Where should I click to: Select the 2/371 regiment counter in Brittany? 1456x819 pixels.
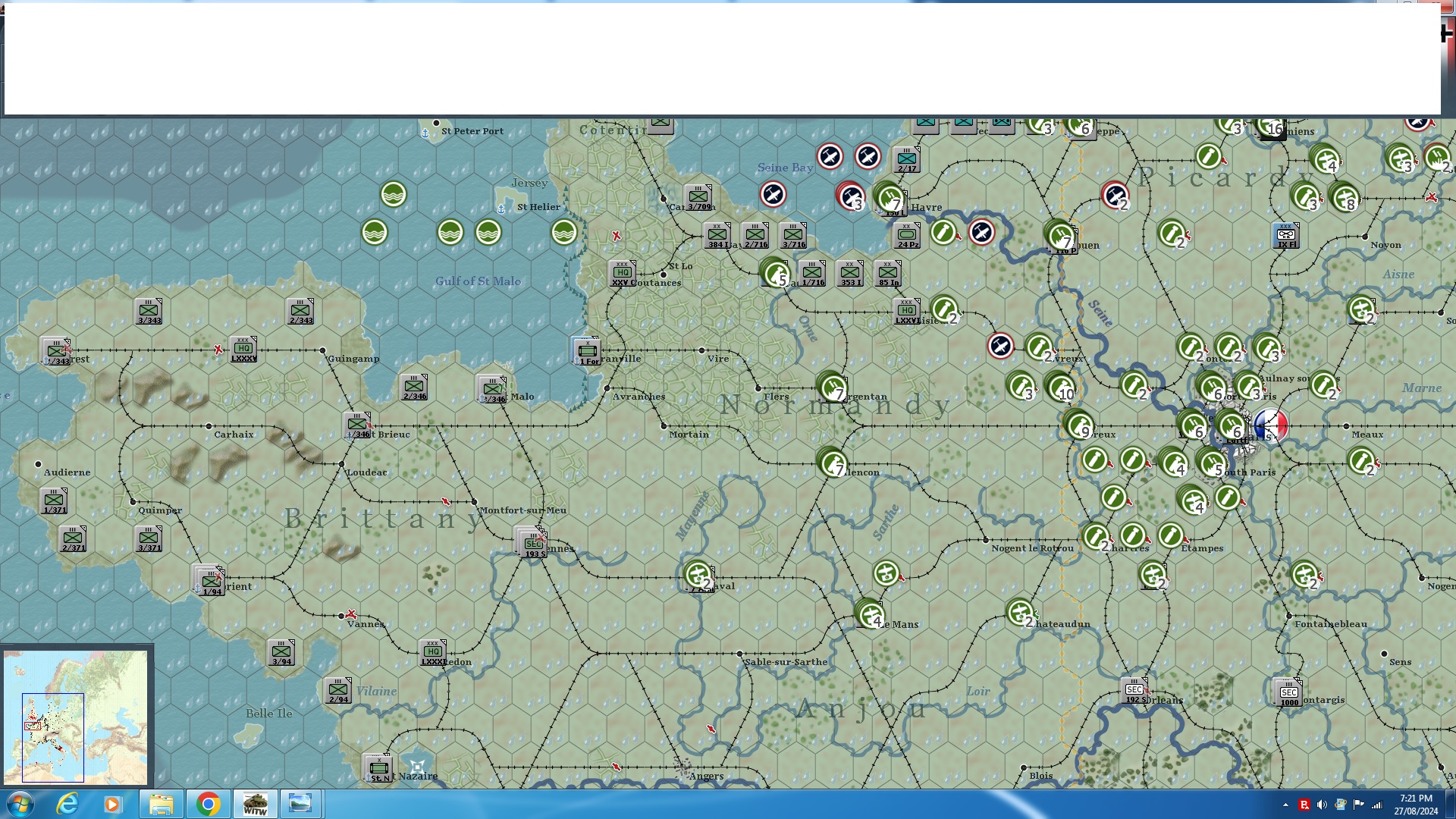[x=73, y=538]
